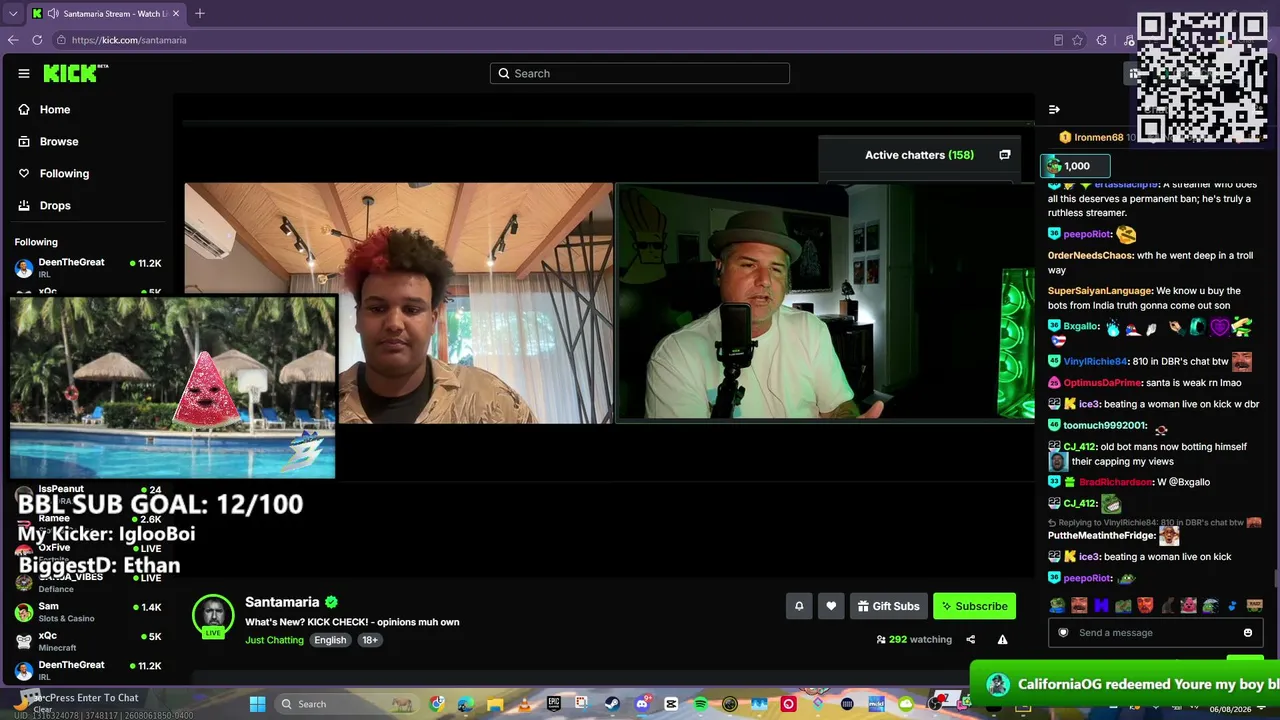Open the Drops section

click(x=54, y=206)
